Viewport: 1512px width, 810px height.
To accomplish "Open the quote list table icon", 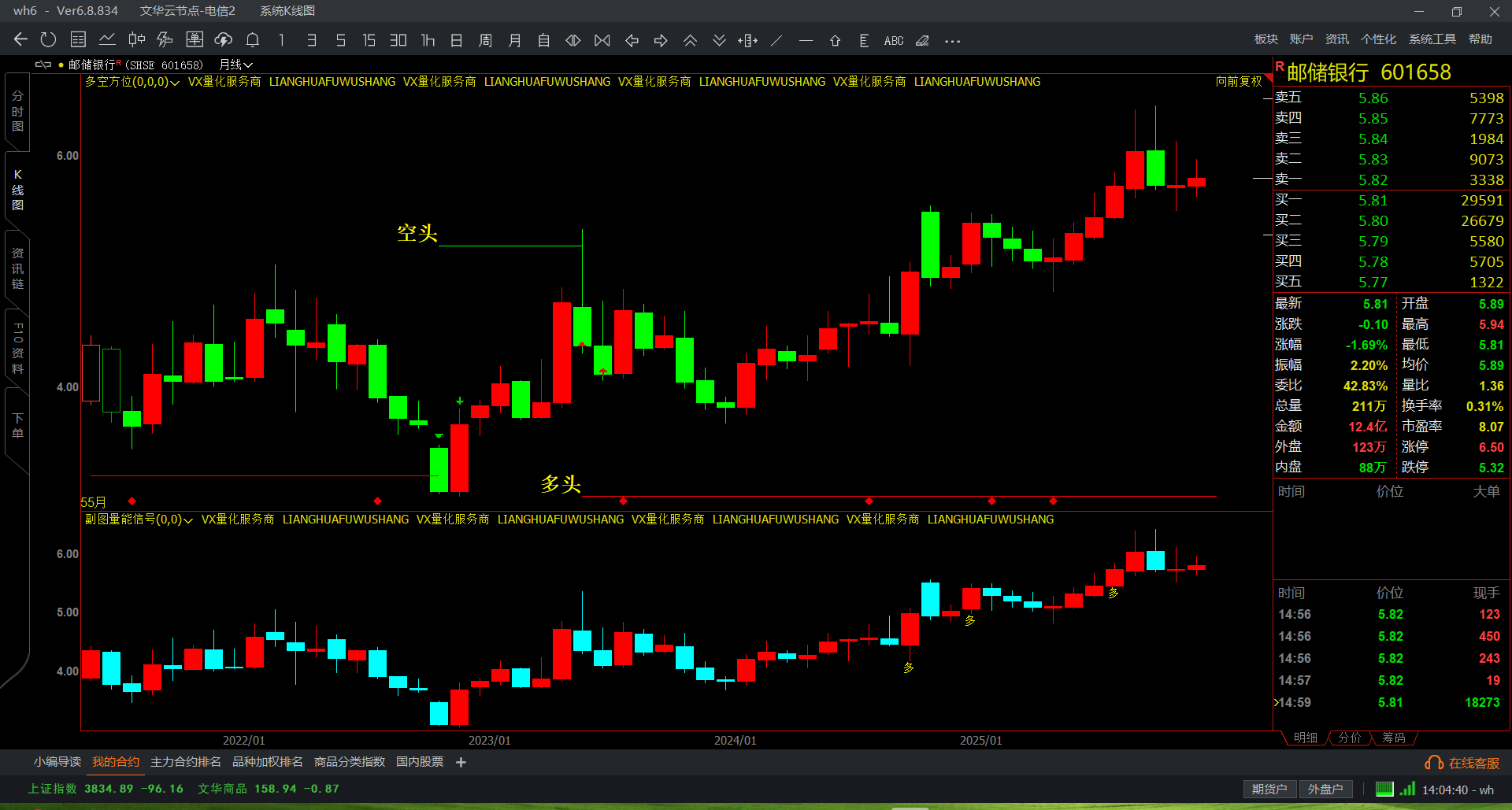I will coord(78,40).
